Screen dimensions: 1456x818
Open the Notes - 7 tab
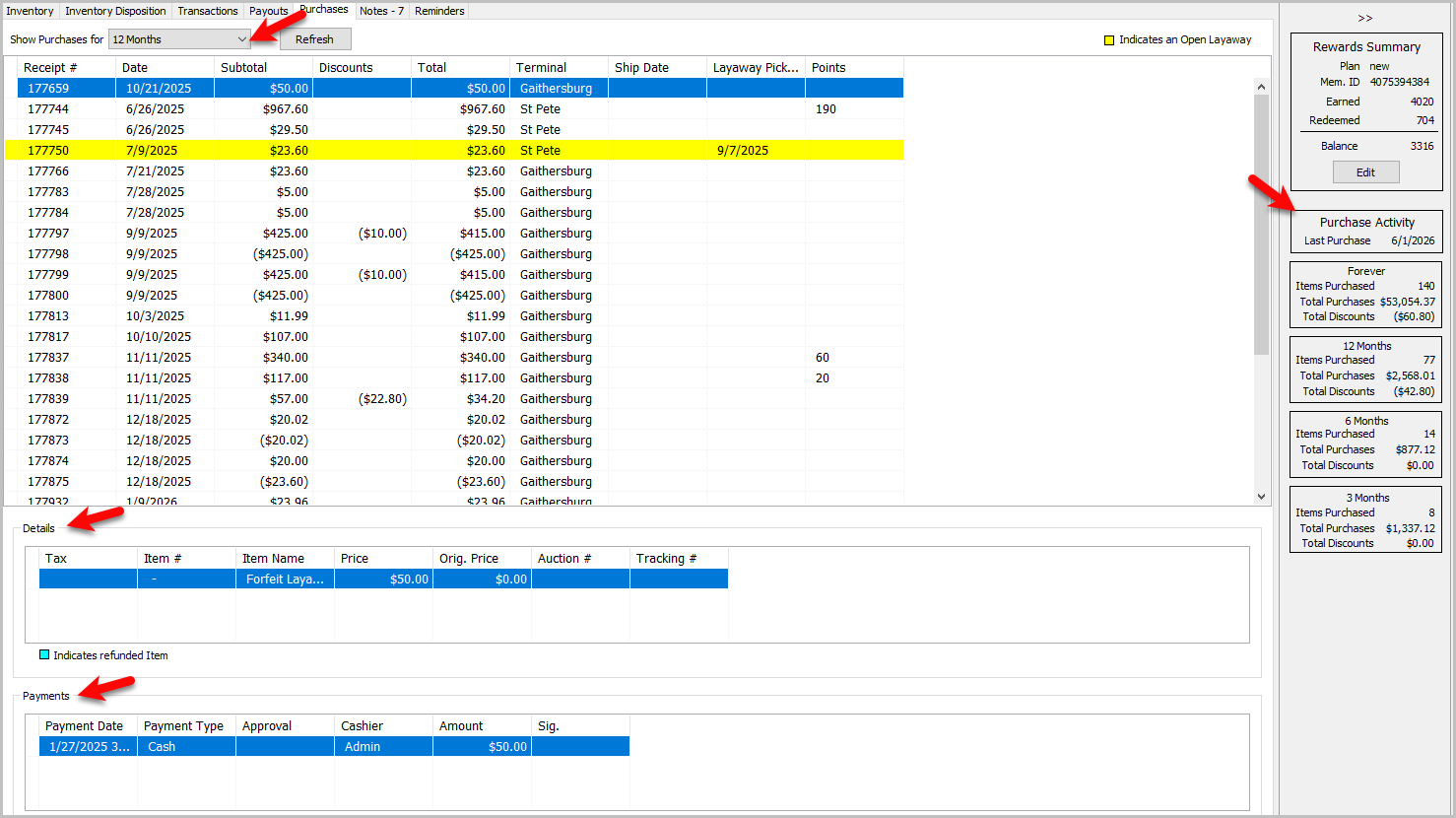[381, 11]
